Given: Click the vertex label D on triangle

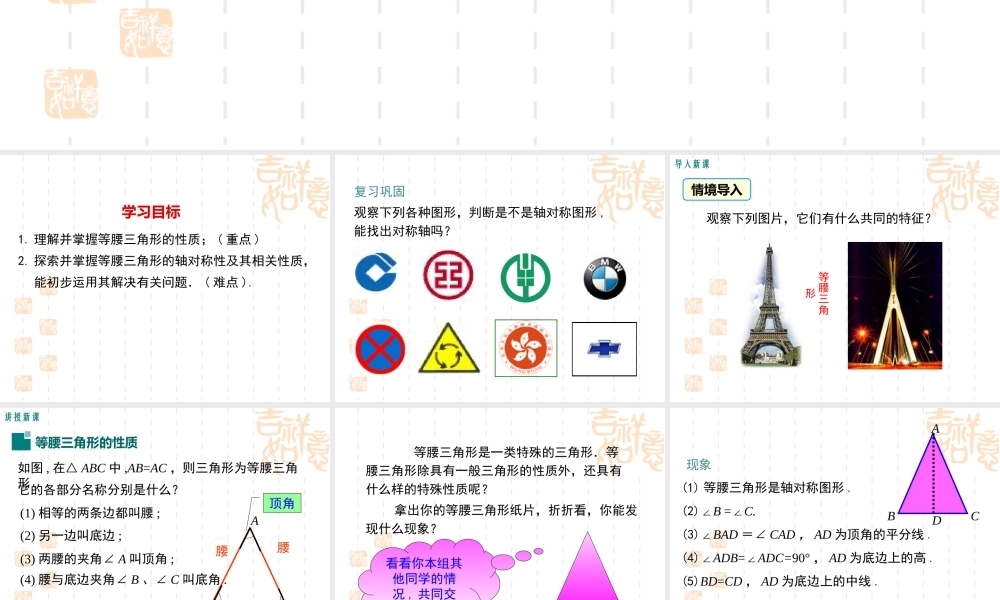Looking at the screenshot, I should 936,520.
